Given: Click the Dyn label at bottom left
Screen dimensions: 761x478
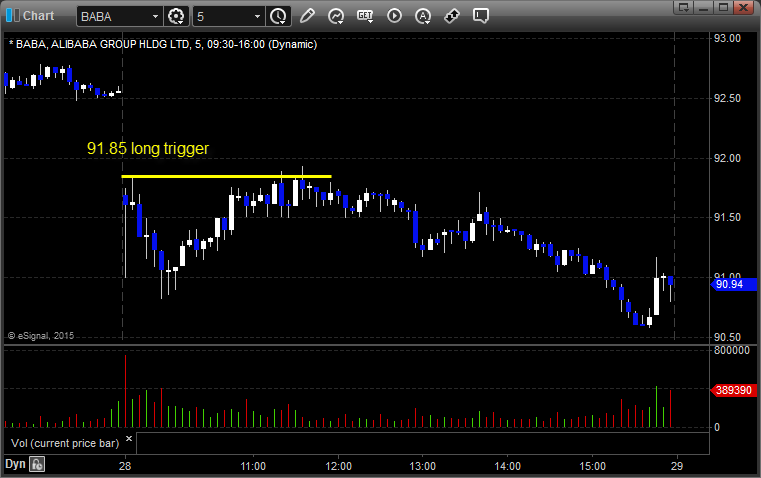Looking at the screenshot, I should [x=15, y=464].
